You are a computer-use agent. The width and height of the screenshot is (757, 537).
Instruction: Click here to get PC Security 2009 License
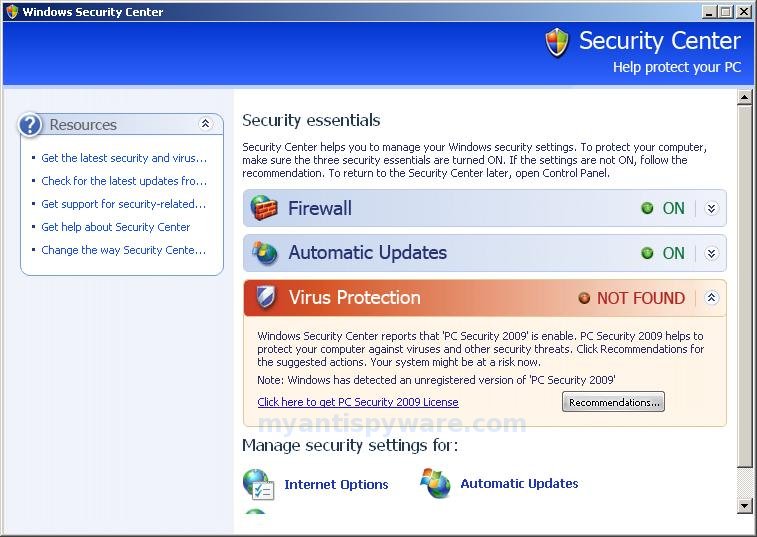click(x=358, y=402)
